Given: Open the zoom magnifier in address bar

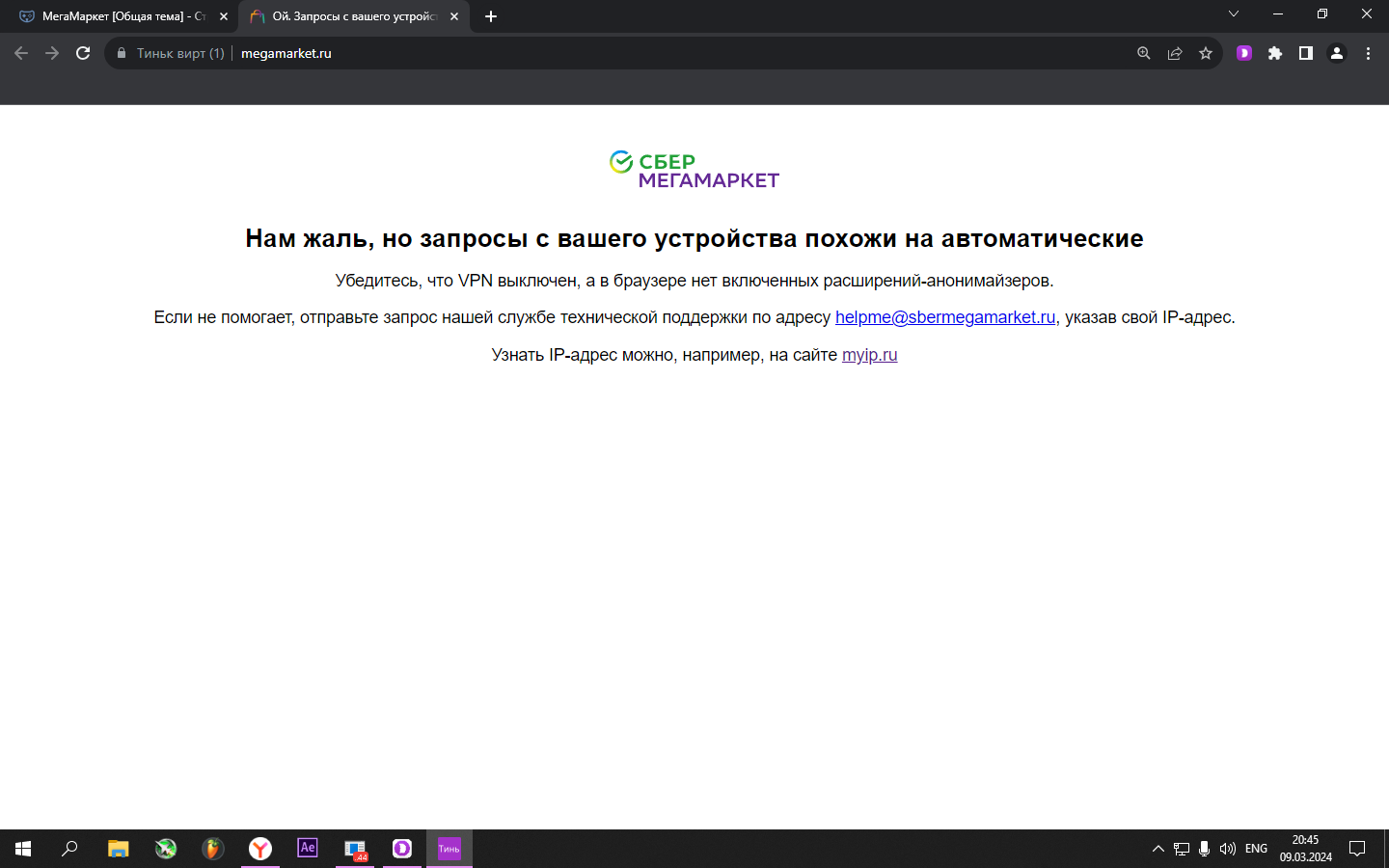Looking at the screenshot, I should pos(1144,53).
